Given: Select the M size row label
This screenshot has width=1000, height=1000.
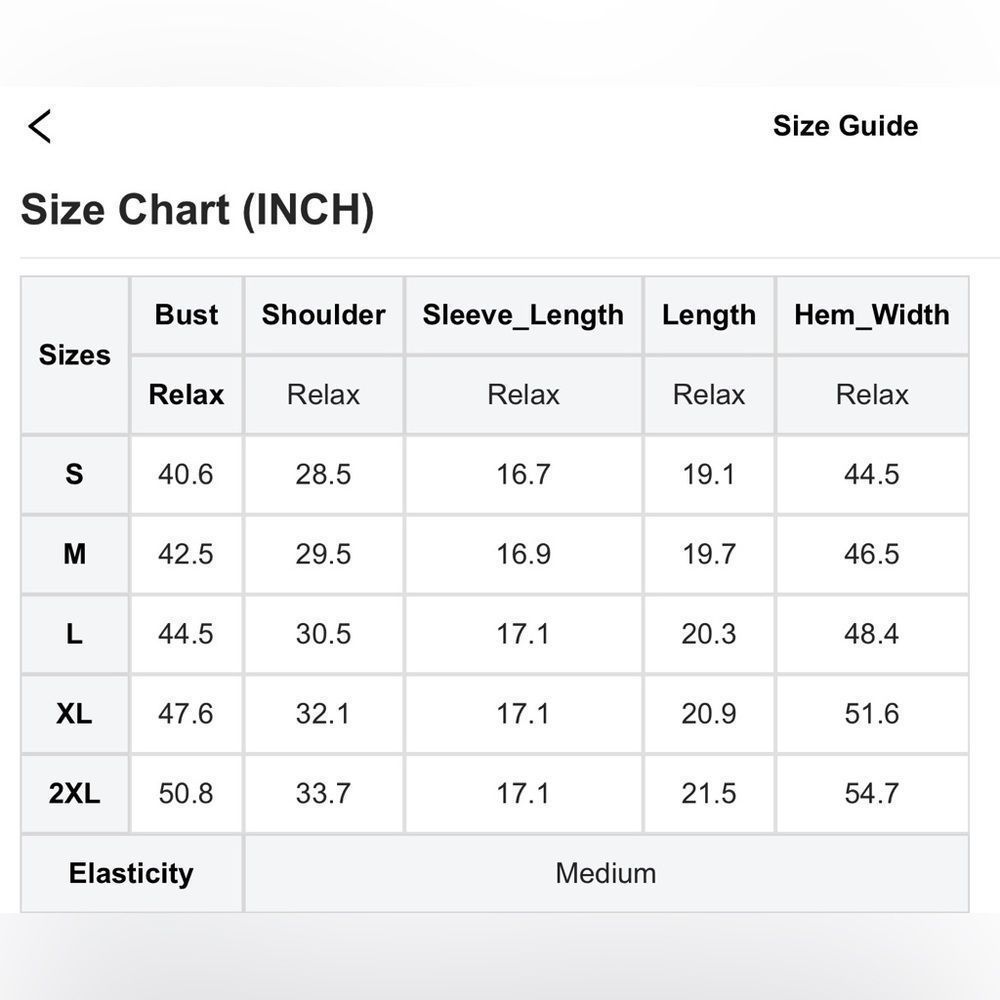Looking at the screenshot, I should (x=75, y=554).
